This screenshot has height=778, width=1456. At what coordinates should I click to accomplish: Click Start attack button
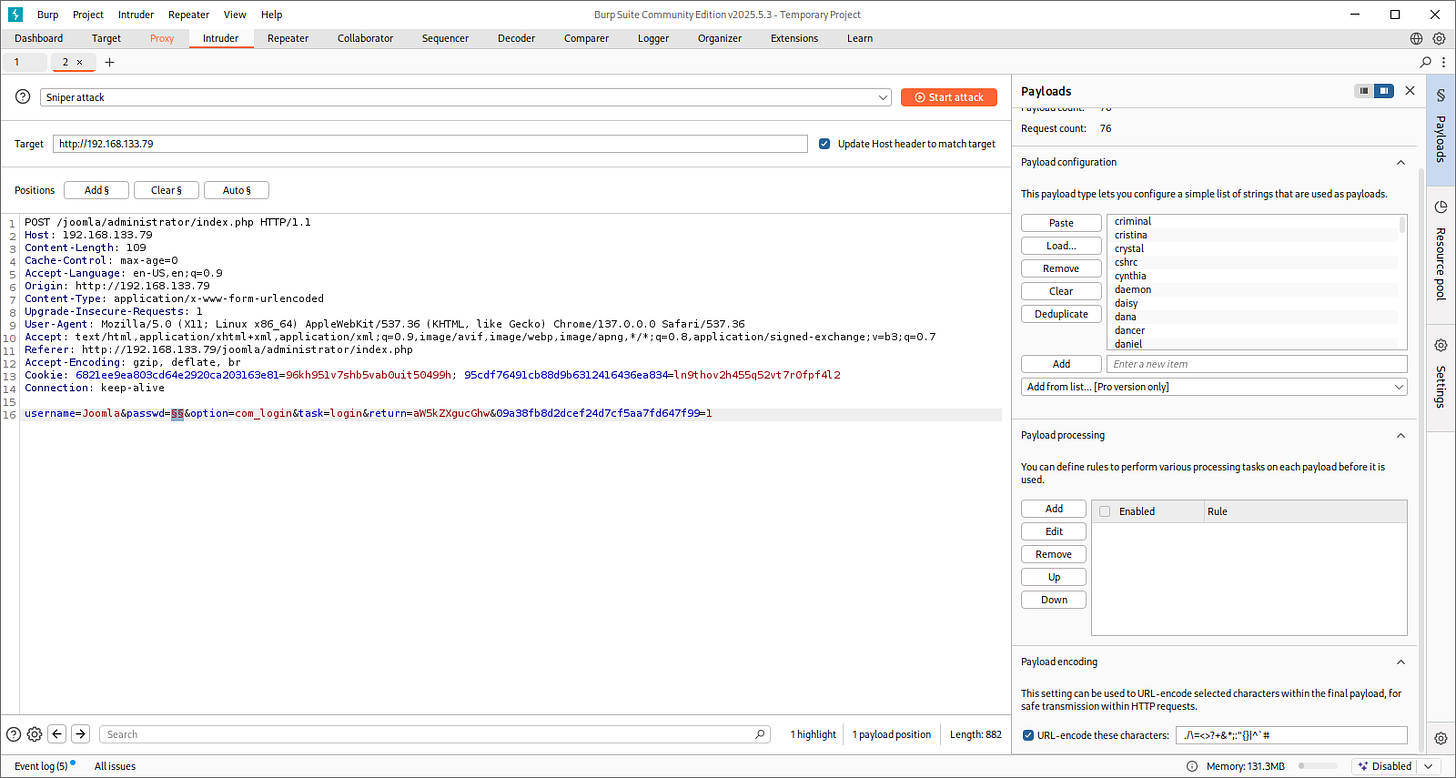point(949,97)
